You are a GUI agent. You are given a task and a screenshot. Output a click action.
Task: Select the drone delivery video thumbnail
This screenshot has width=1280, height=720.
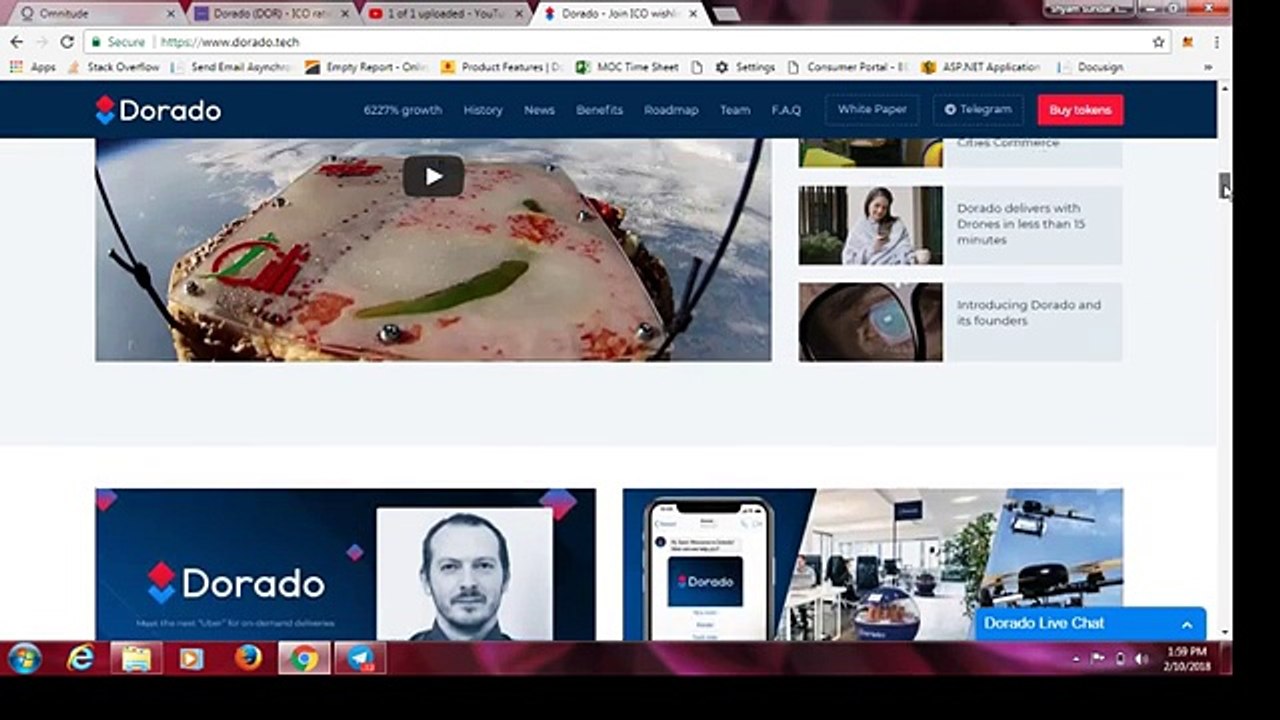click(870, 225)
